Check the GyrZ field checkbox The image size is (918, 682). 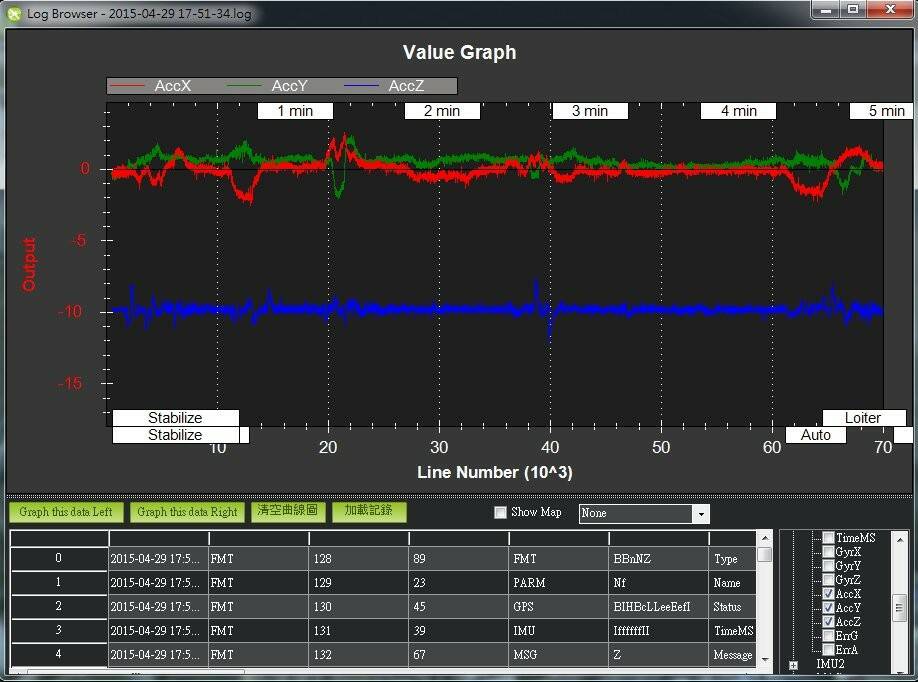(828, 580)
